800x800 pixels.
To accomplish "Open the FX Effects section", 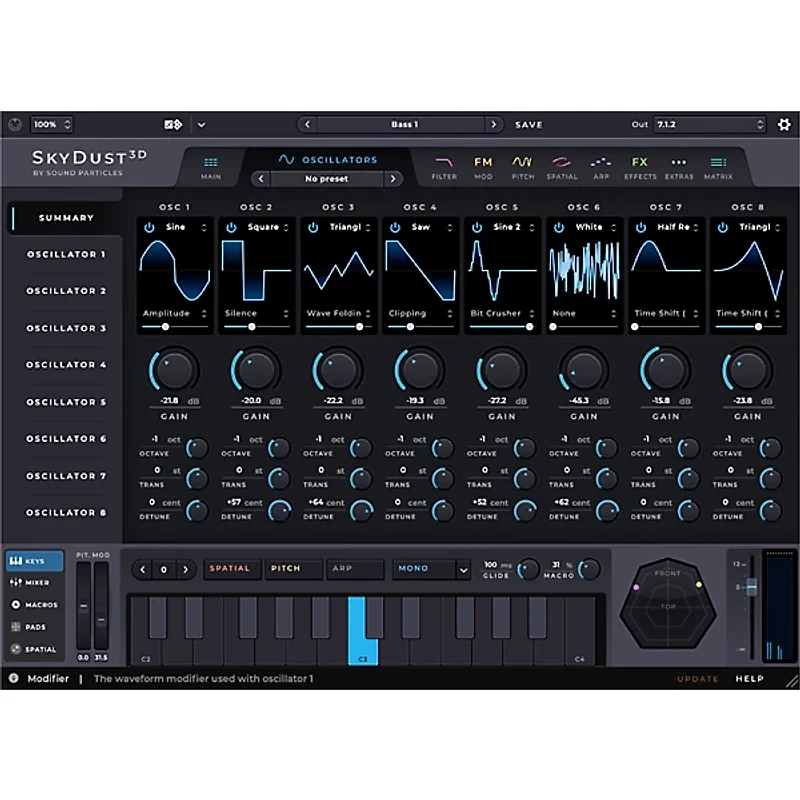I will click(640, 165).
